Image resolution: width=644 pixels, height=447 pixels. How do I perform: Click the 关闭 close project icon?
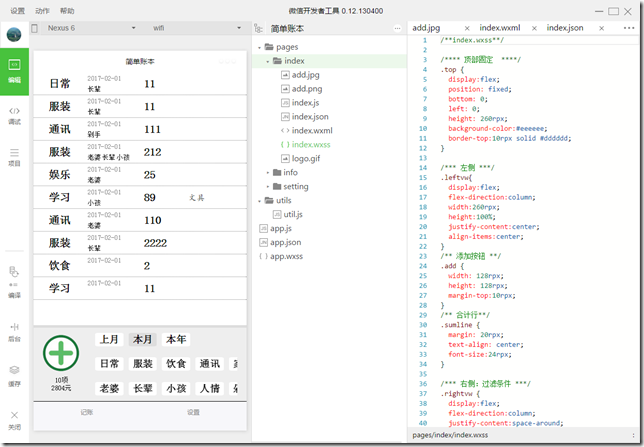[14, 420]
